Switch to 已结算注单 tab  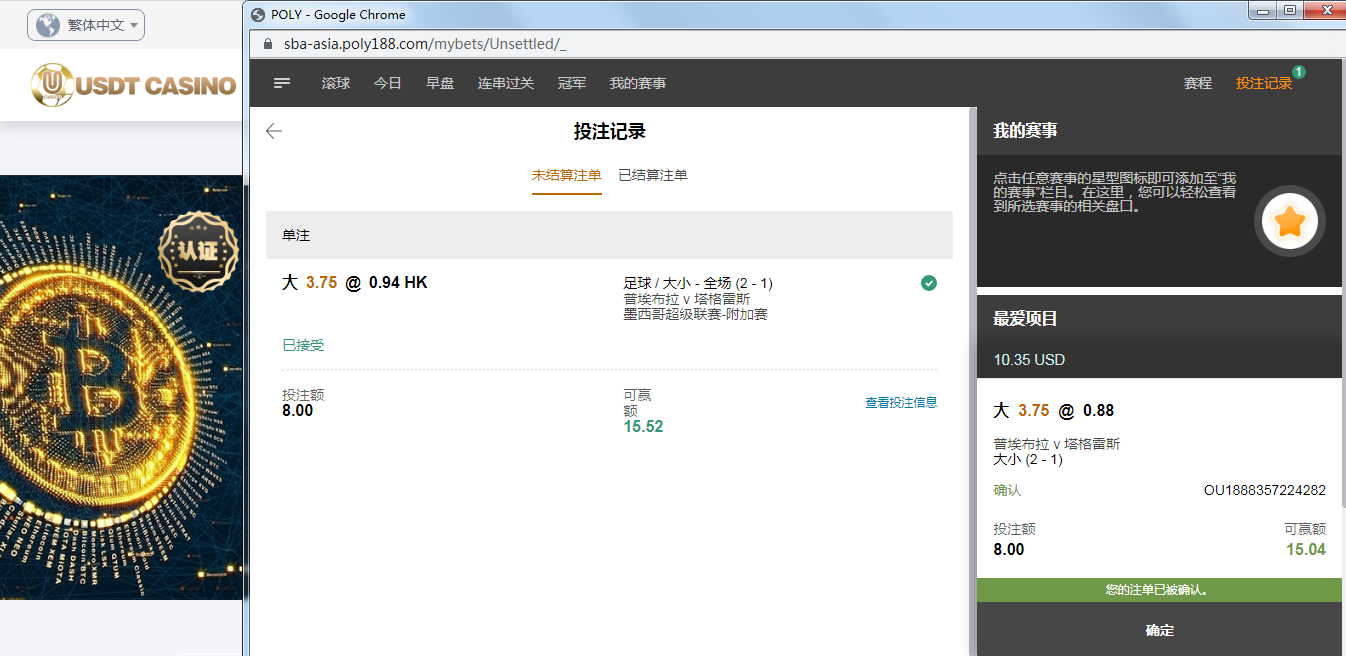[x=652, y=175]
